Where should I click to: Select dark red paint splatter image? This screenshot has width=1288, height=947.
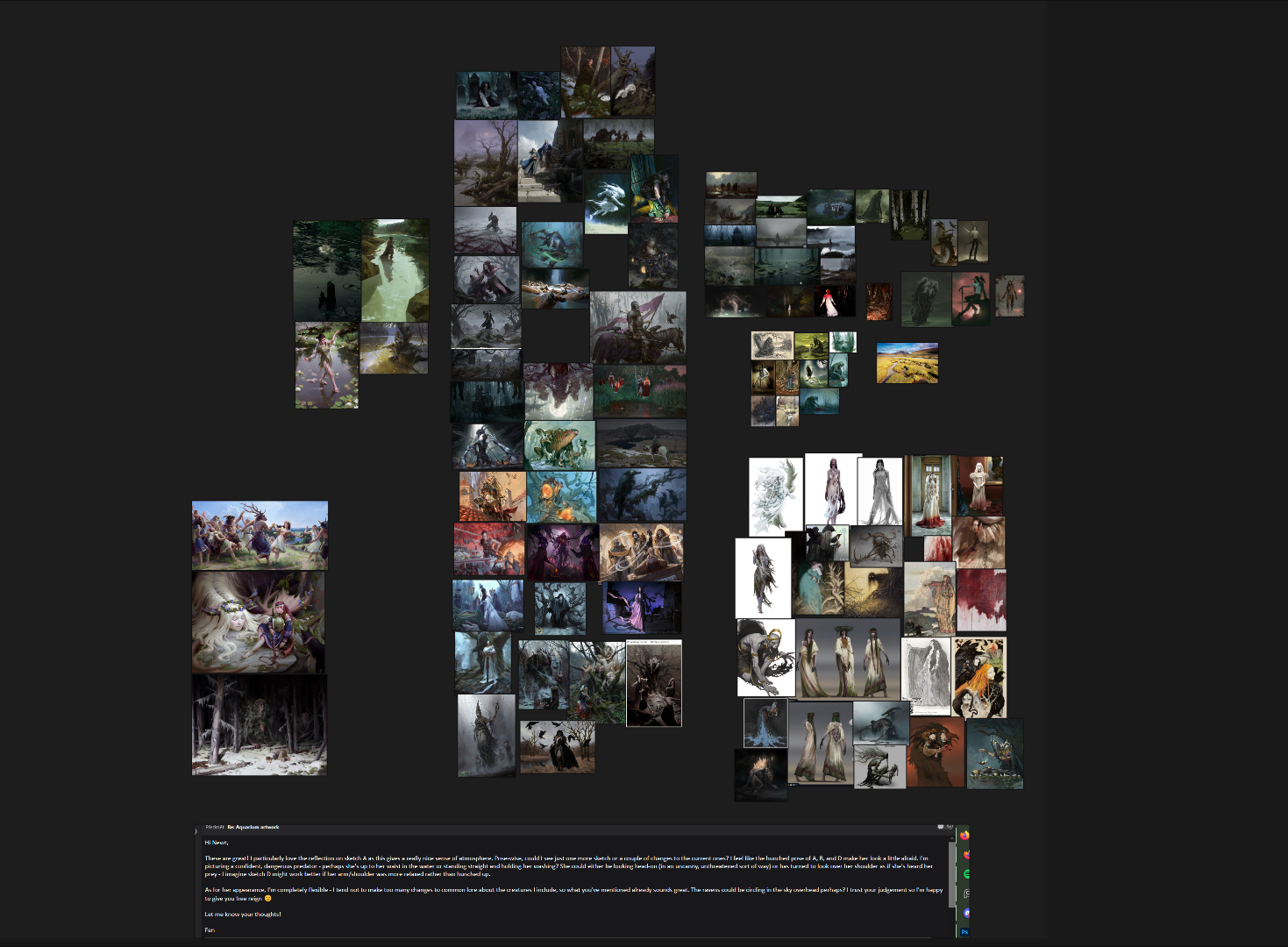pos(981,601)
